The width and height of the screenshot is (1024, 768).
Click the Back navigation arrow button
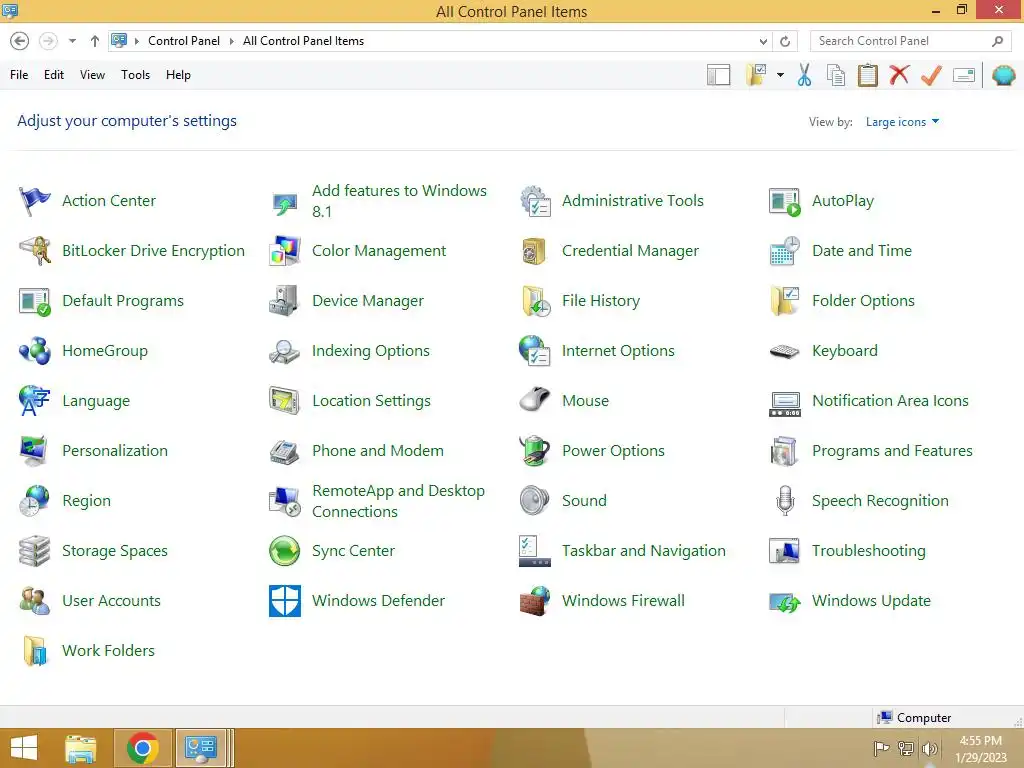click(x=20, y=41)
